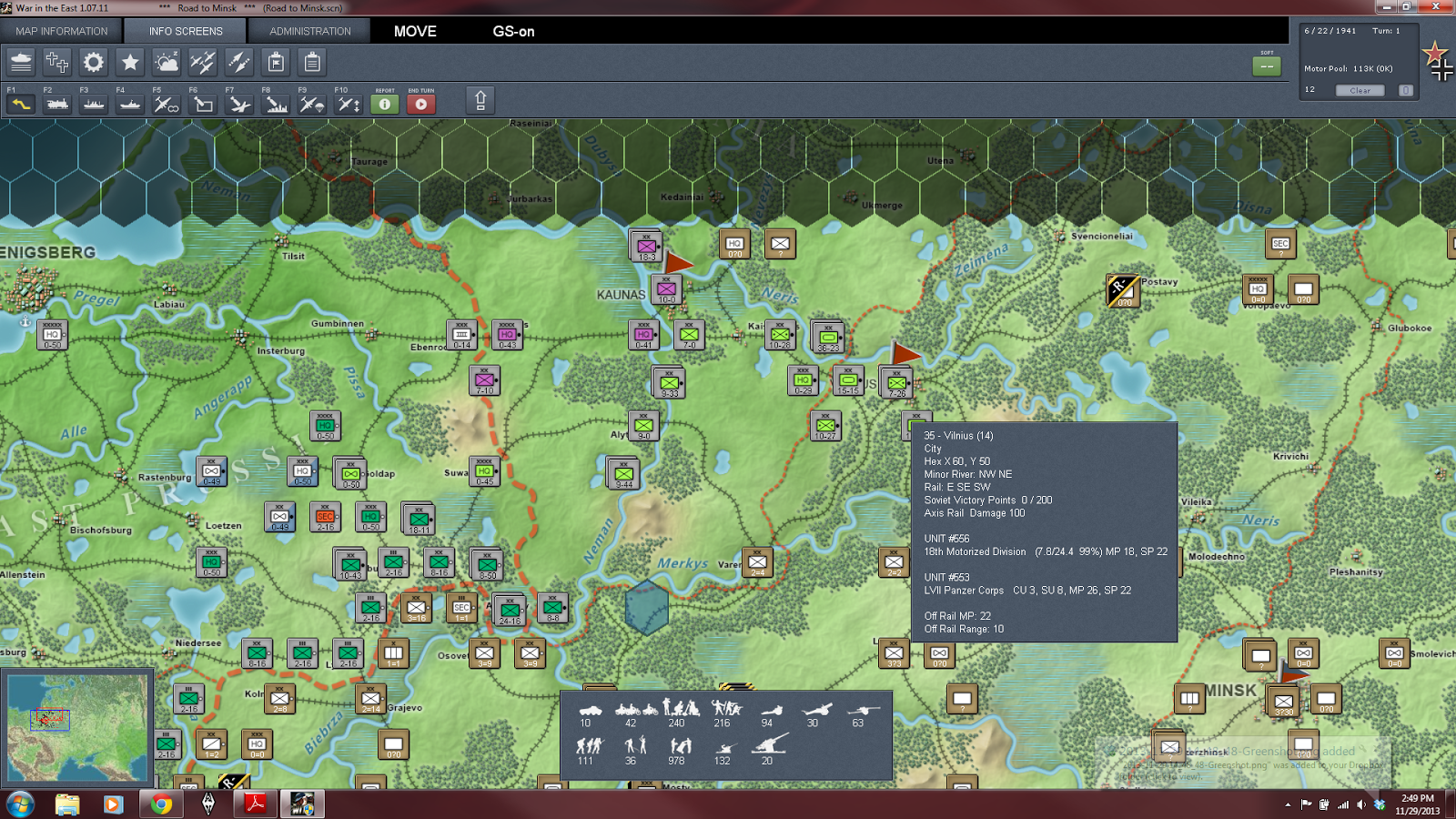This screenshot has height=819, width=1456.
Task: Toggle the green soft factors display button
Action: [x=1265, y=66]
